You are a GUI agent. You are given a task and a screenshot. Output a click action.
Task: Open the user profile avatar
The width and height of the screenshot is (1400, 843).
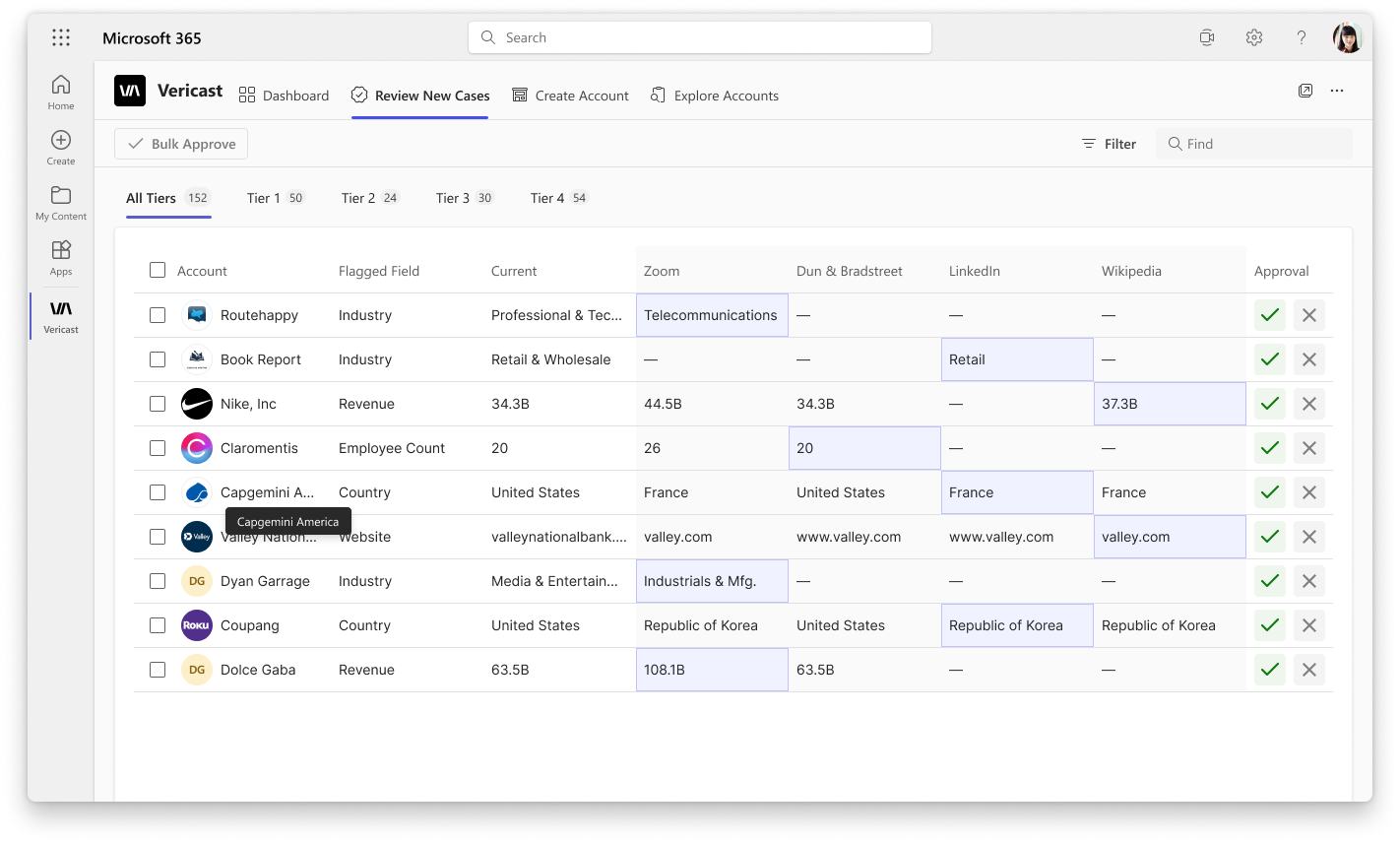[1348, 37]
